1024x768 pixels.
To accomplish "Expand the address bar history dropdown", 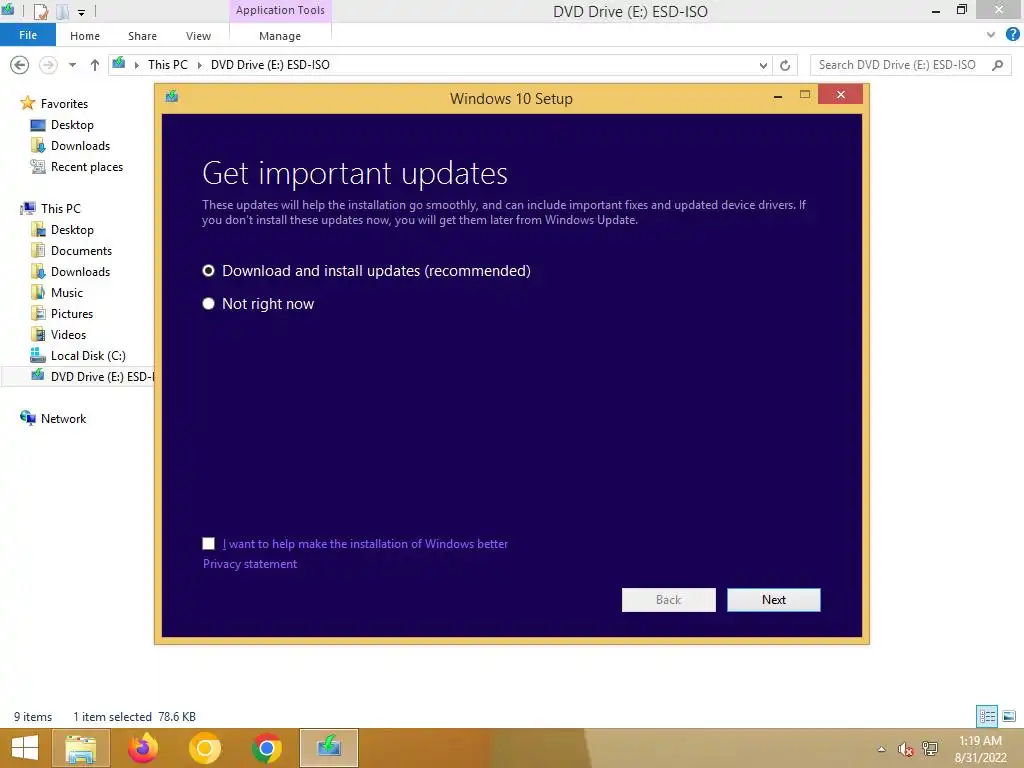I will (x=763, y=65).
